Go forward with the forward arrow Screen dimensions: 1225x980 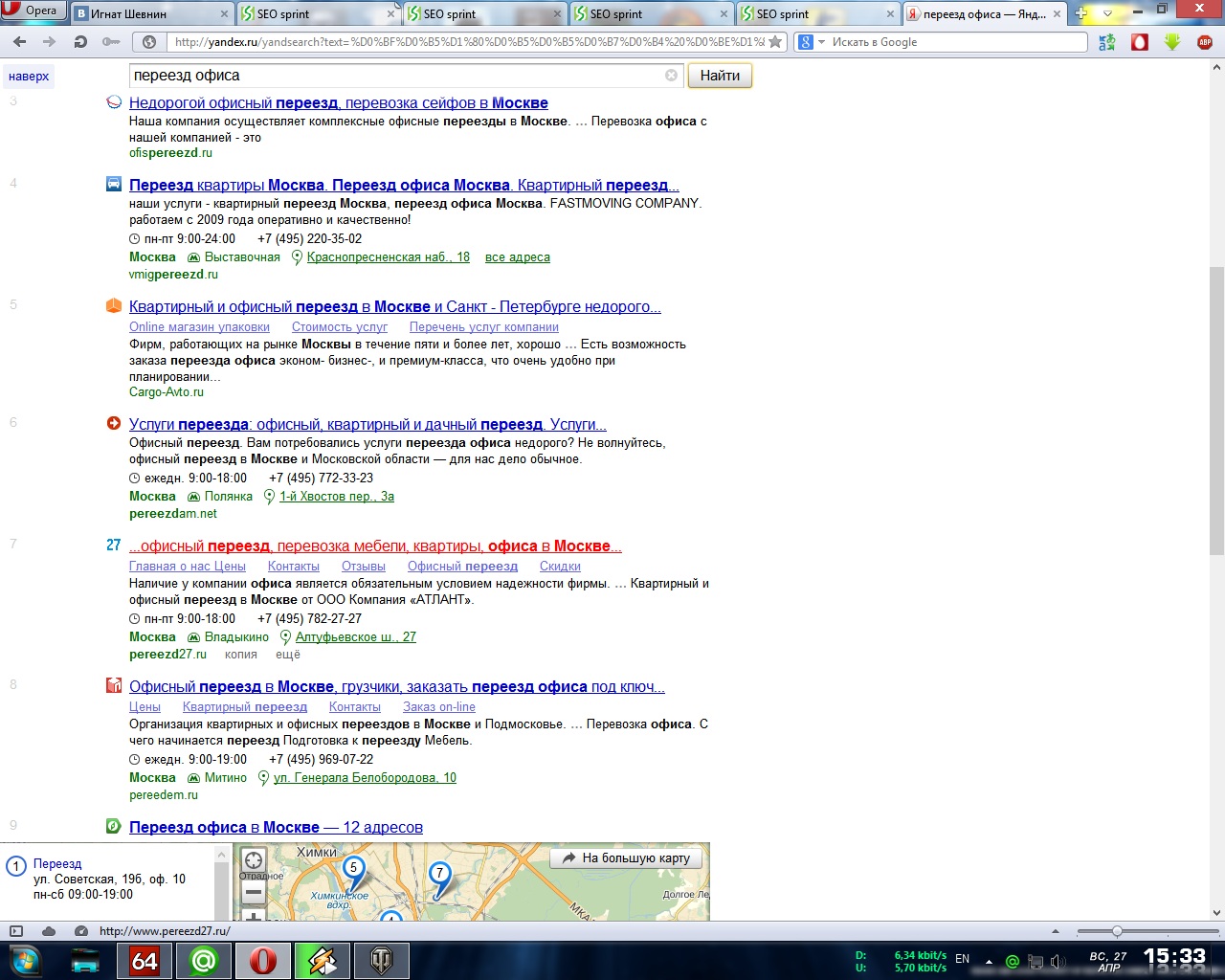tap(50, 42)
